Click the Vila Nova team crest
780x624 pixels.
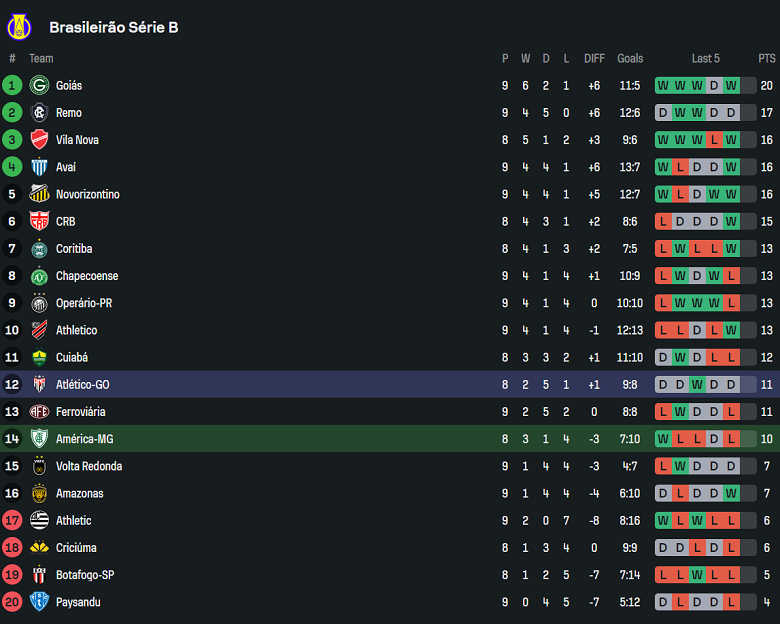tap(39, 140)
